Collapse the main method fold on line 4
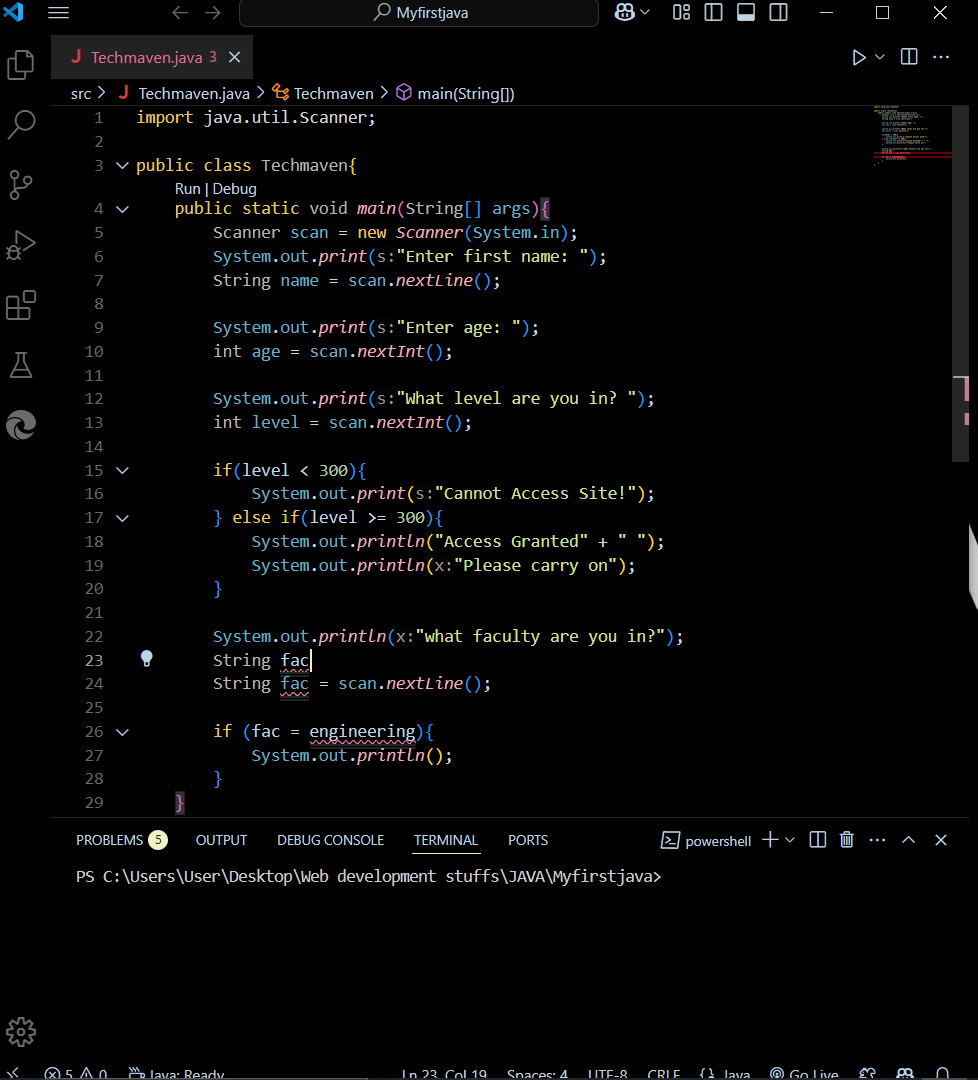Viewport: 978px width, 1080px height. click(122, 209)
